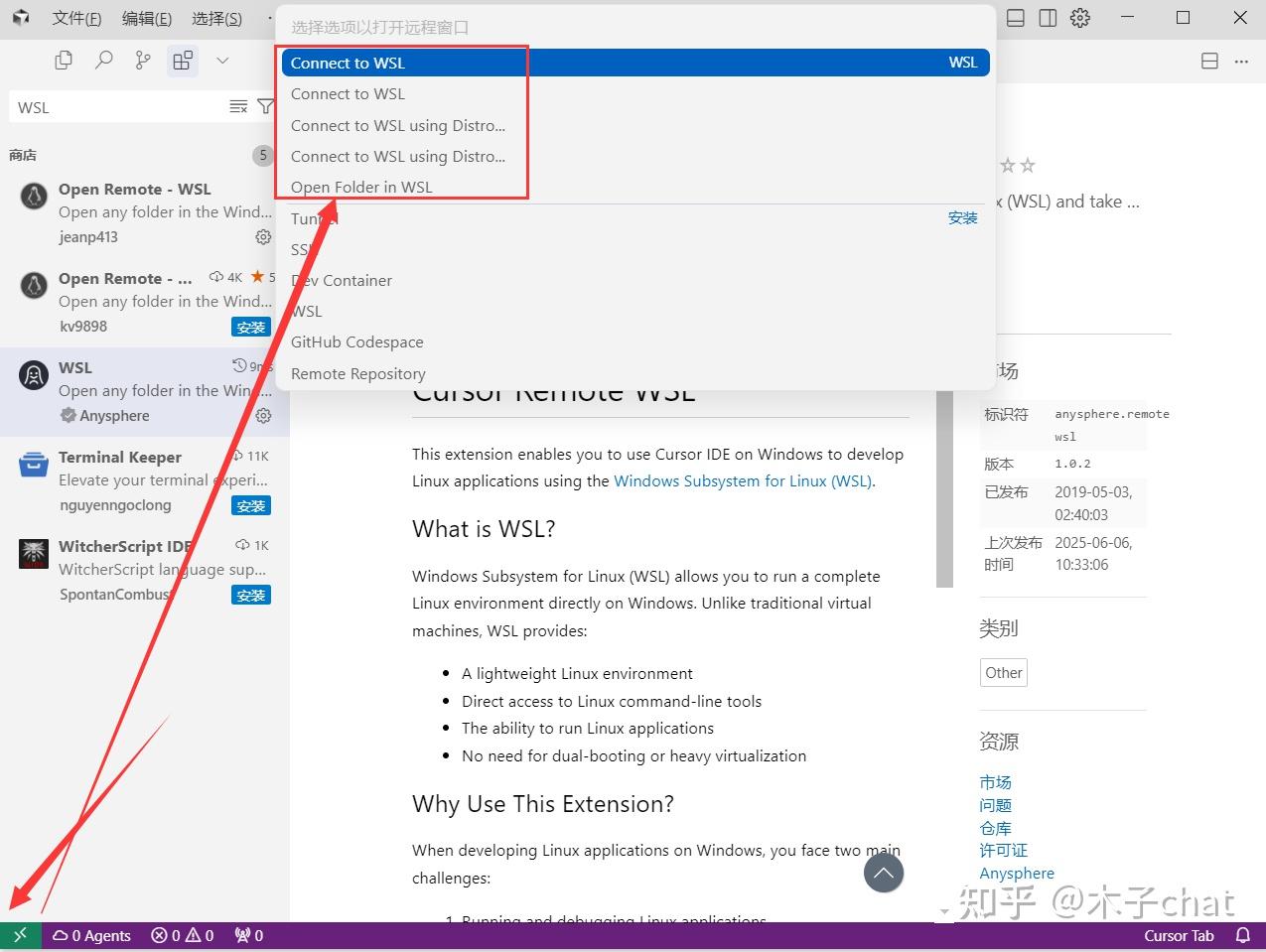Install the WitcherScript IDE extension

tap(251, 595)
